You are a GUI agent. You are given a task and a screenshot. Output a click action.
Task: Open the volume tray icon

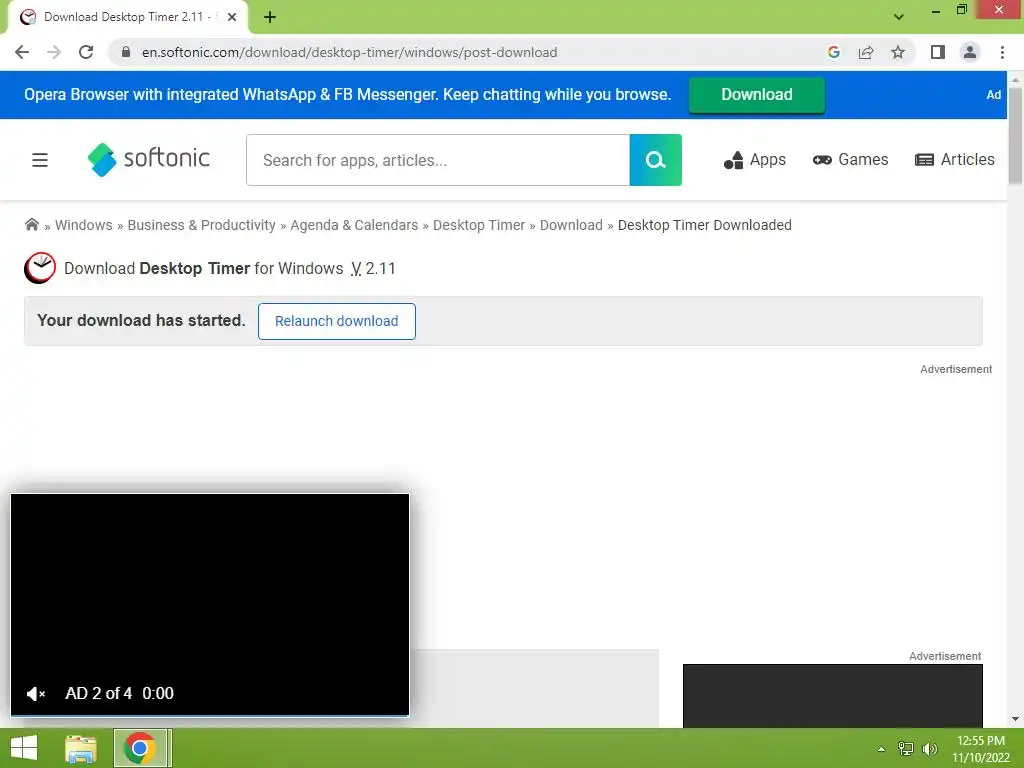coord(930,749)
